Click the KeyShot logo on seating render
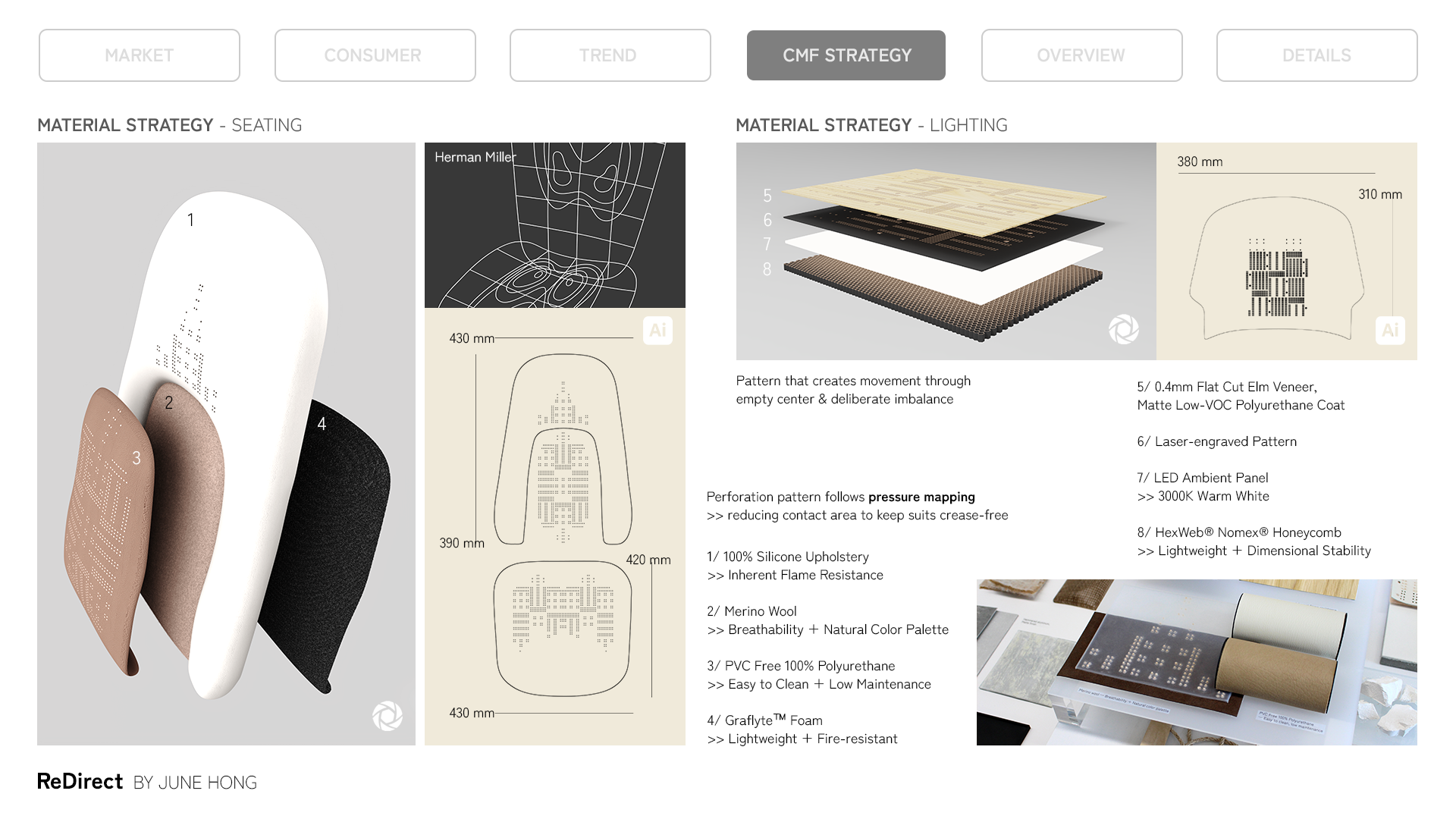 click(x=388, y=716)
